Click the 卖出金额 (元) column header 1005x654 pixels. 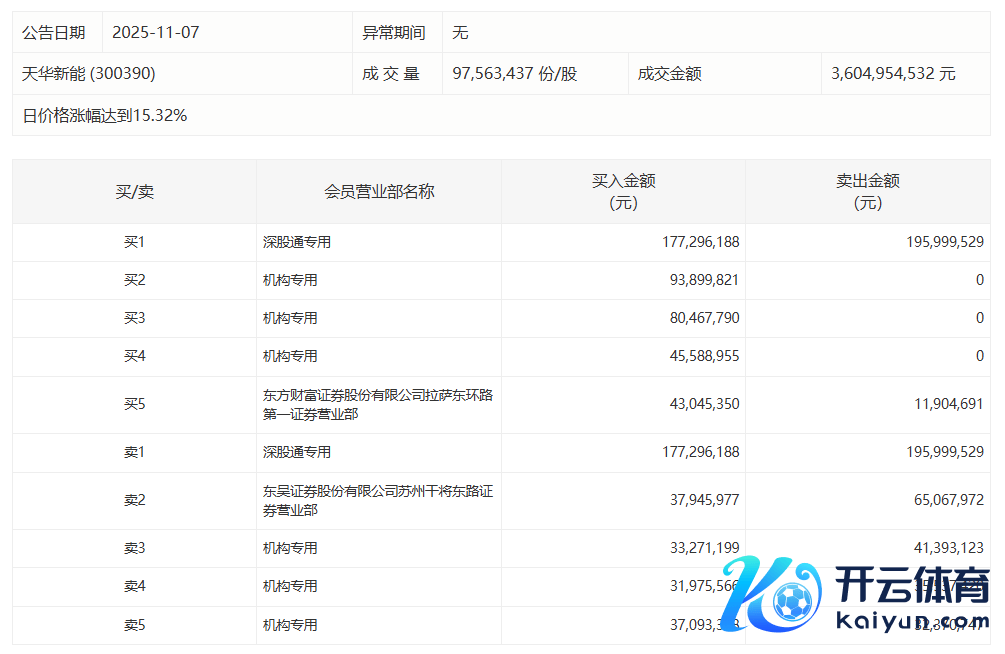click(x=867, y=192)
